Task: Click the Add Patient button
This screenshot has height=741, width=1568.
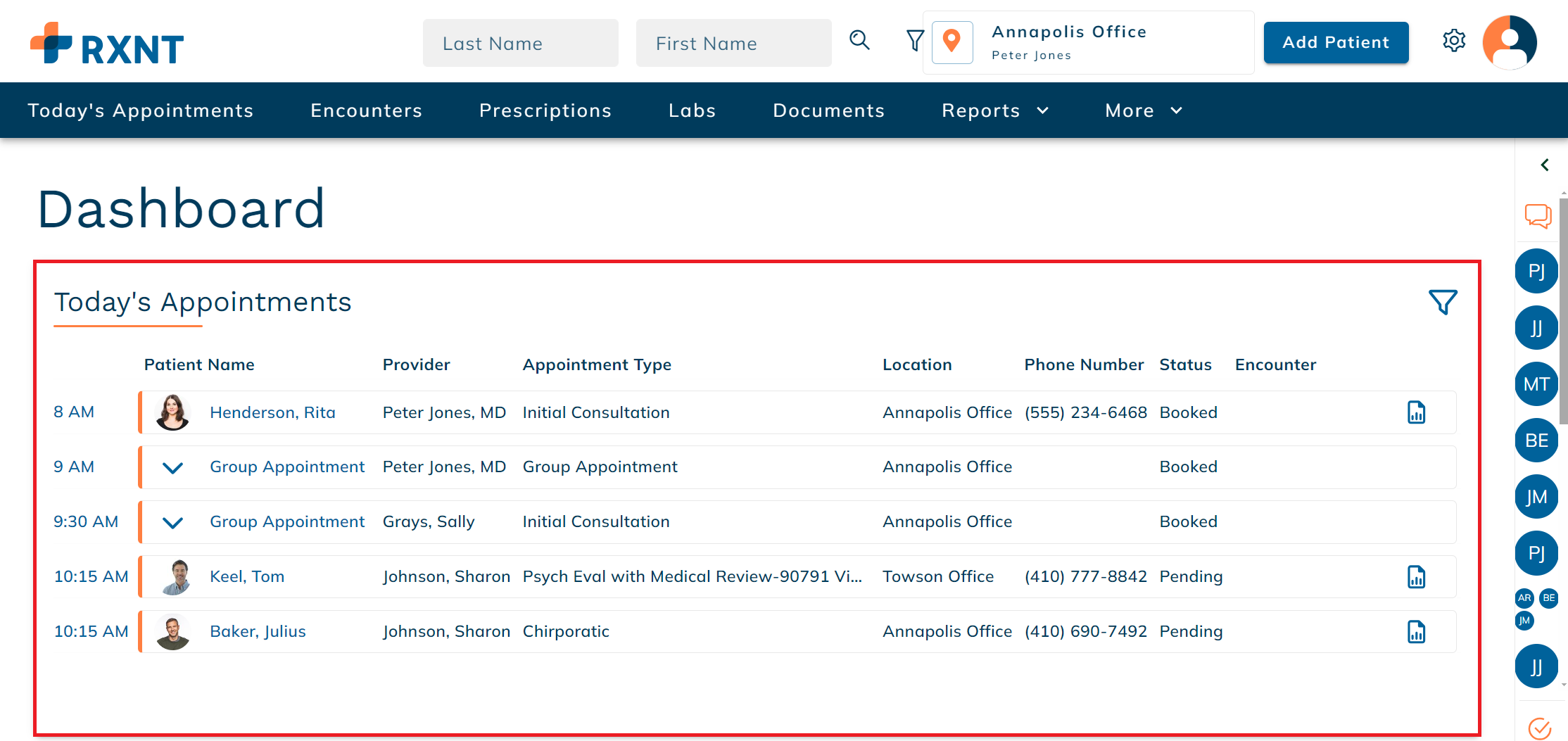Action: tap(1335, 42)
